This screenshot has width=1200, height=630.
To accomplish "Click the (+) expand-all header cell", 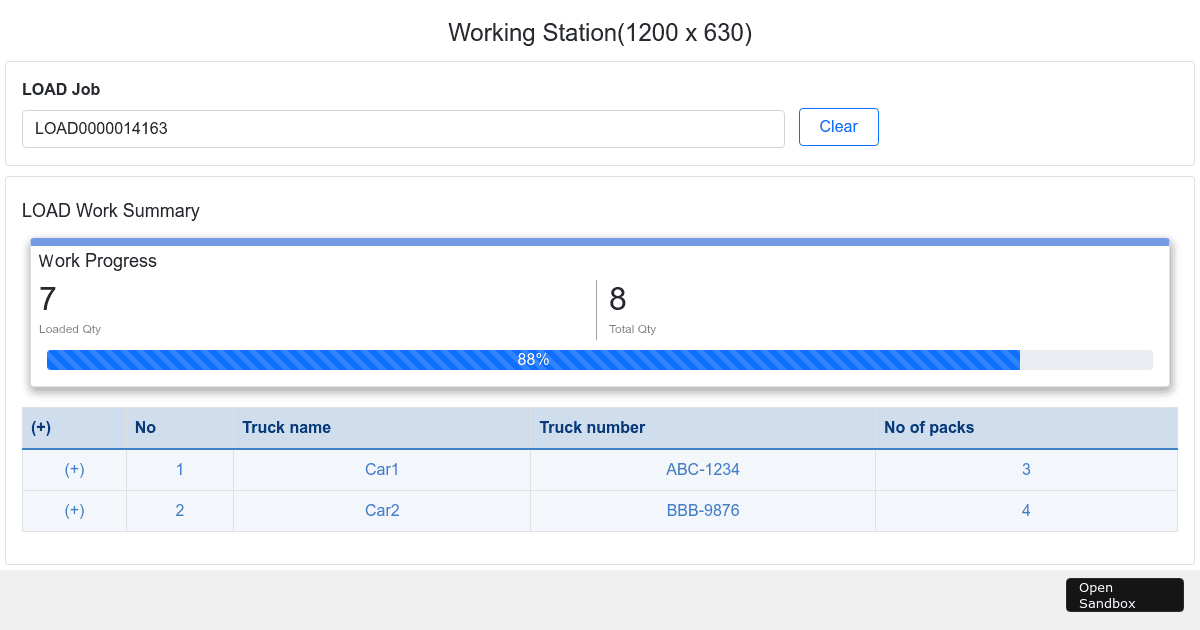I will coord(41,428).
